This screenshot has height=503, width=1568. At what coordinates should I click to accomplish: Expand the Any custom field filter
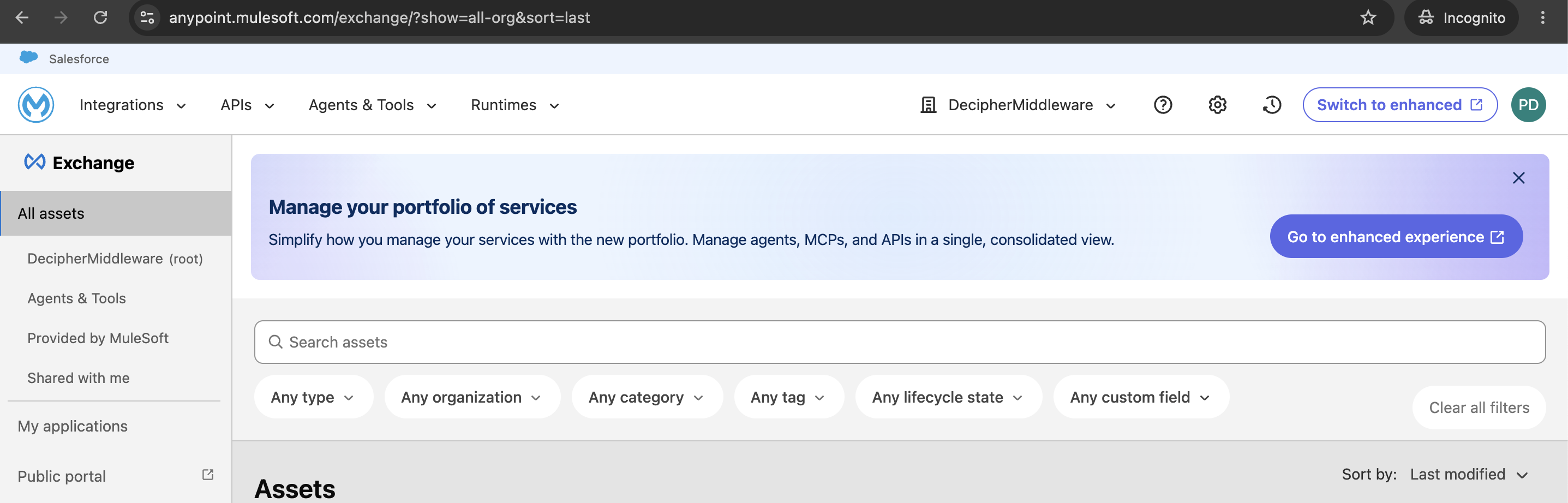(x=1141, y=397)
